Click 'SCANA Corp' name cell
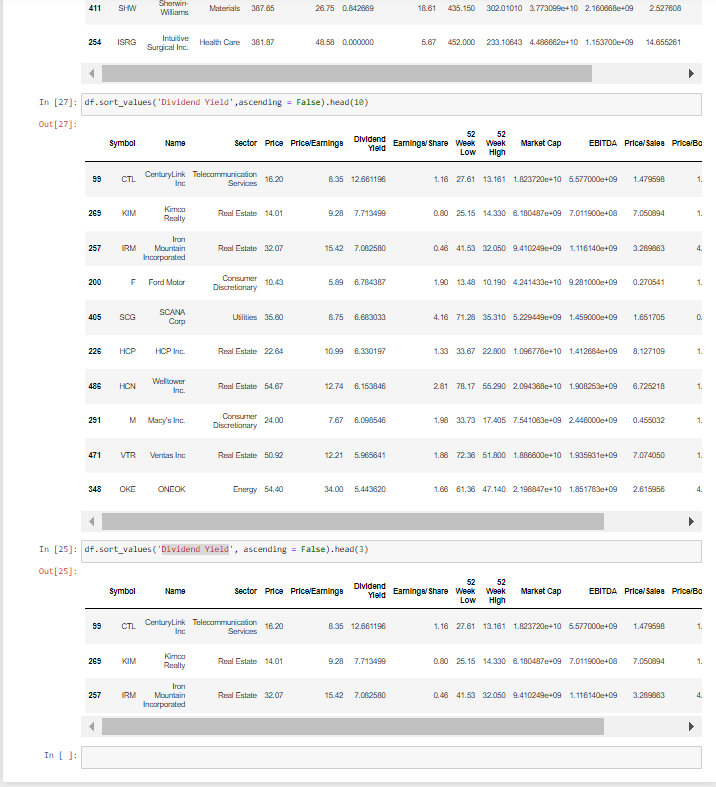The image size is (716, 787). (x=173, y=317)
